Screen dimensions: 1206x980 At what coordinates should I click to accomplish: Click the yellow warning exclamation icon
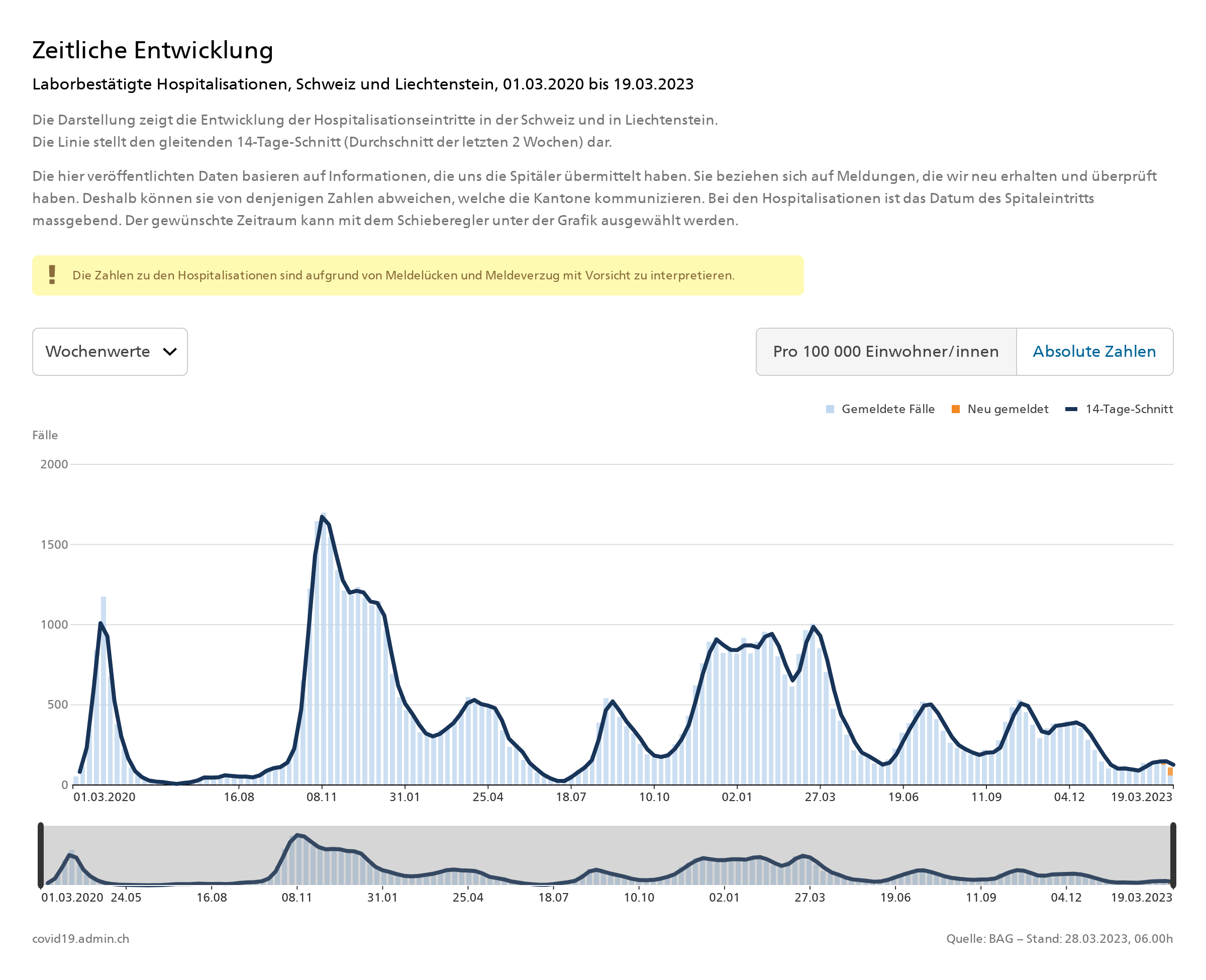pos(52,275)
